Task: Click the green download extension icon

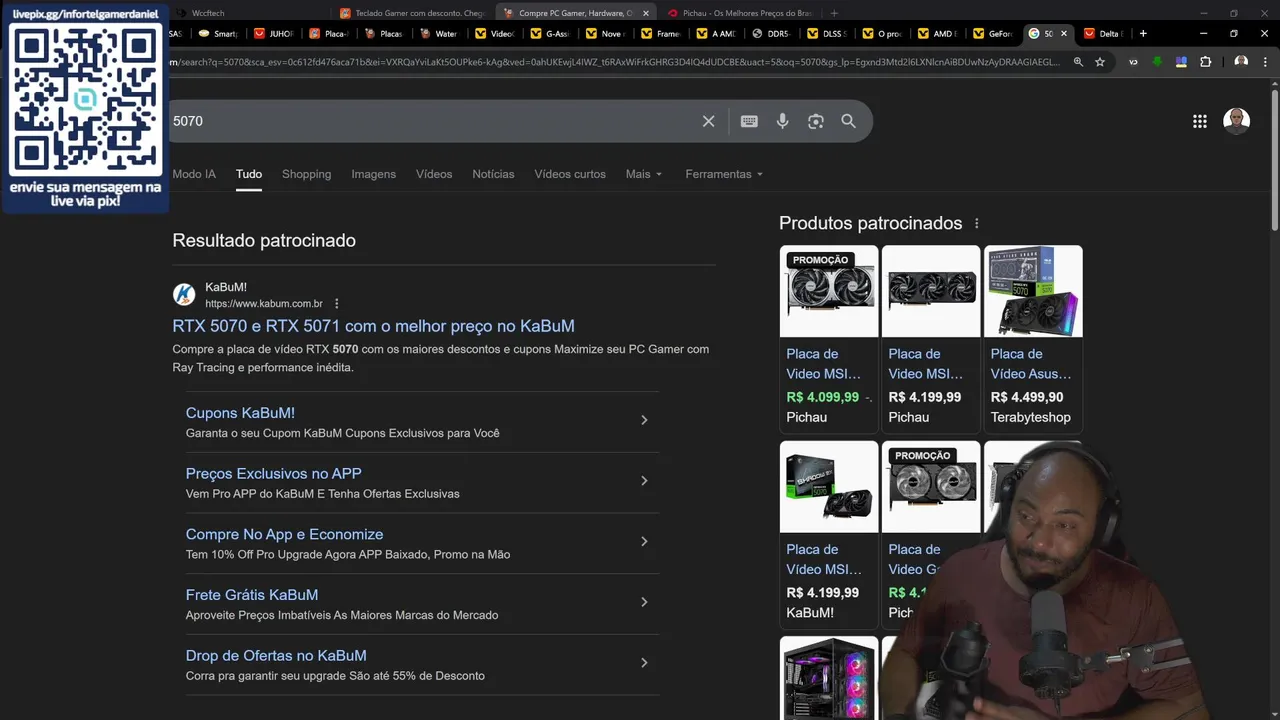Action: [x=1157, y=62]
